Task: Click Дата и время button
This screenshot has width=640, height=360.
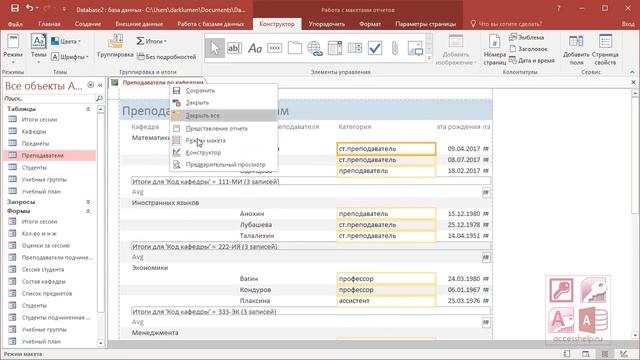Action: pyautogui.click(x=532, y=60)
